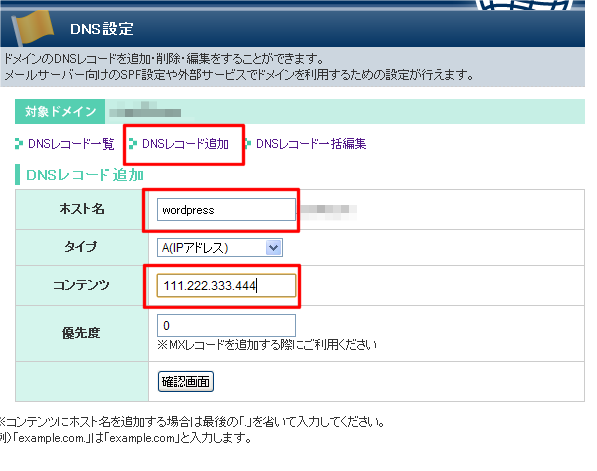The width and height of the screenshot is (597, 471).
Task: Click the 優先度 field showing 0
Action: pos(226,325)
